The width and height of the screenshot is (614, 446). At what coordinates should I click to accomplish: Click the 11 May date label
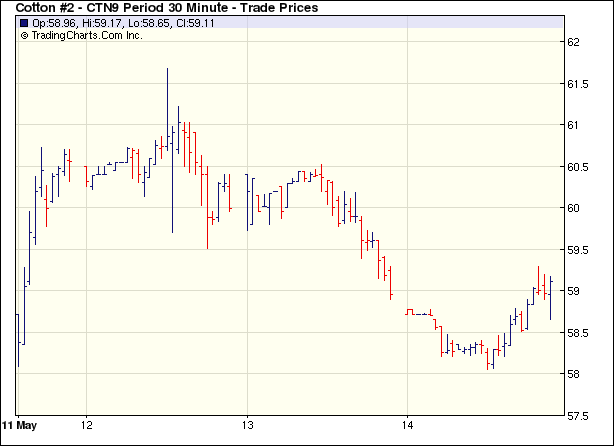(x=18, y=423)
